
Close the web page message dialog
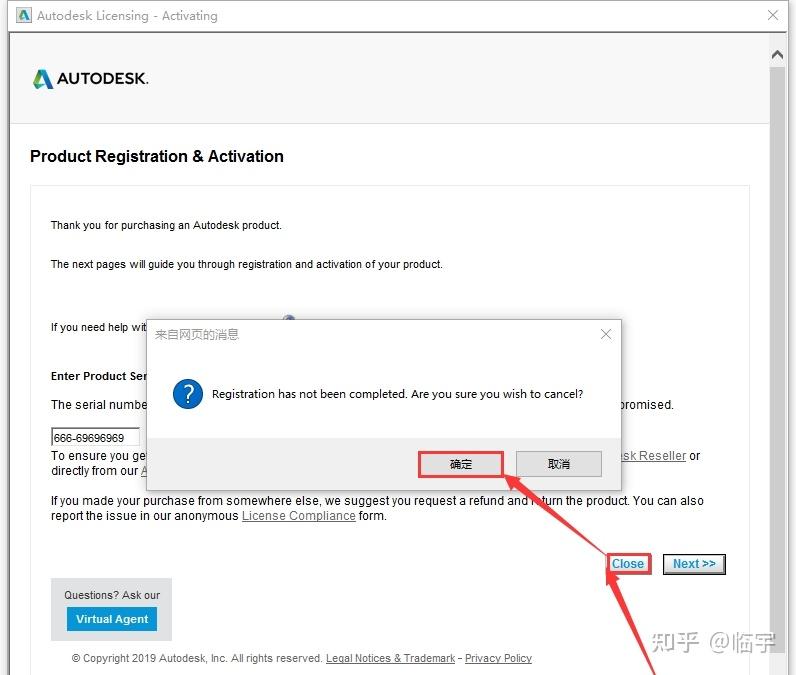tap(605, 334)
